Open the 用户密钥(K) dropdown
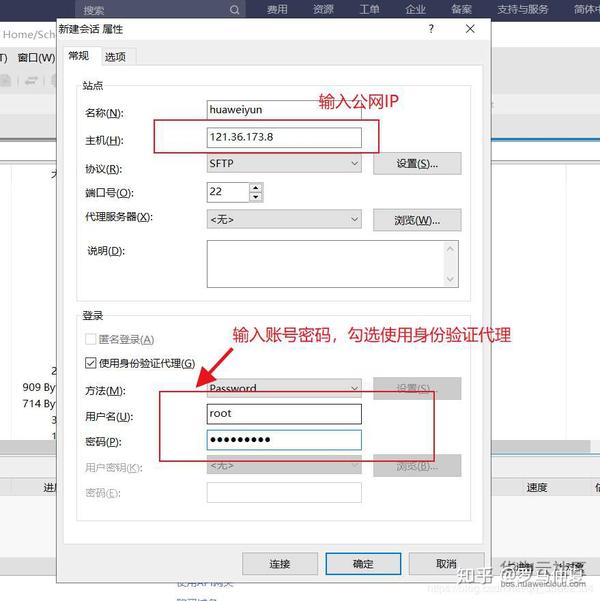The image size is (600, 601). [x=284, y=465]
